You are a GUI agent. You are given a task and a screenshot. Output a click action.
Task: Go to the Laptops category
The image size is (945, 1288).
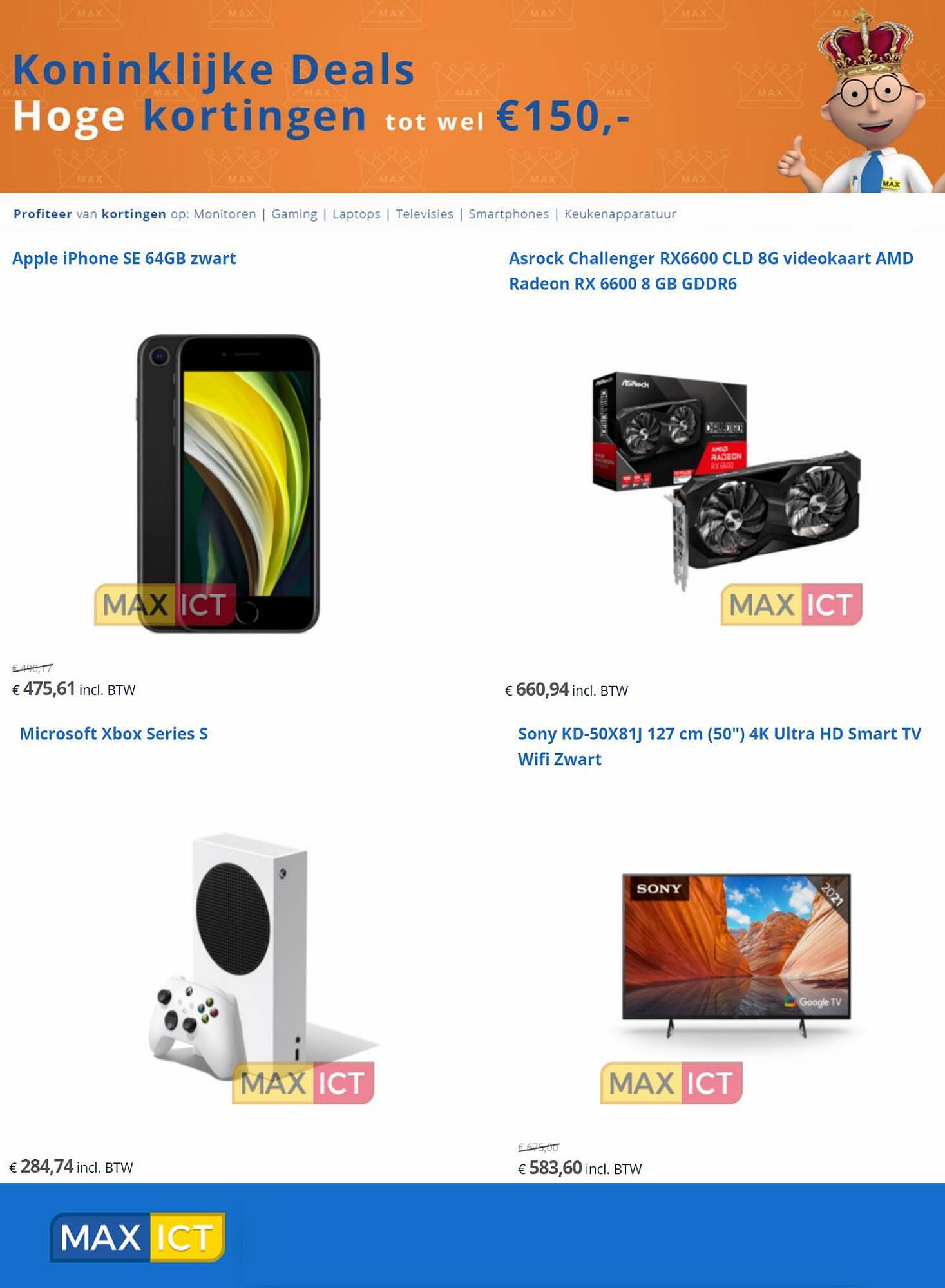(x=356, y=214)
